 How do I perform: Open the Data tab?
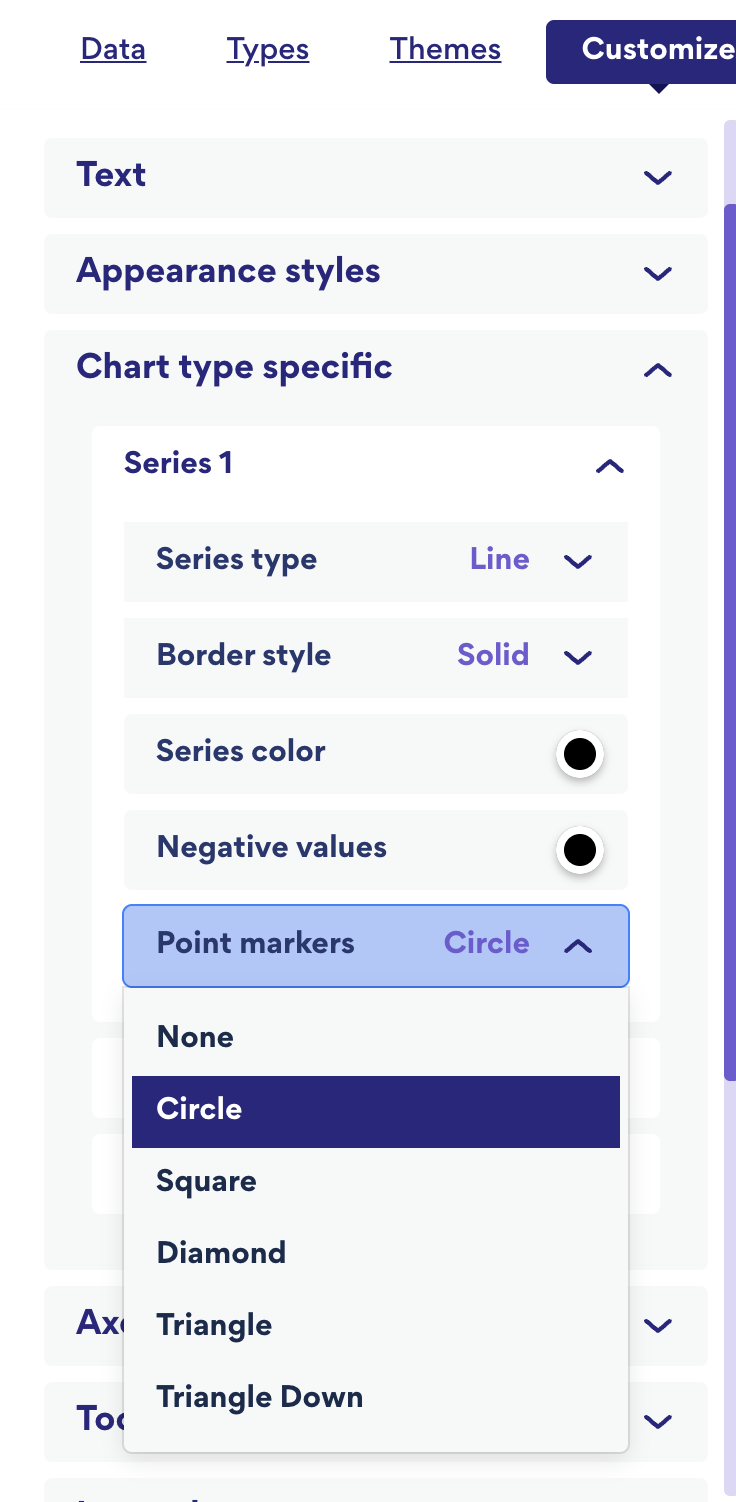click(x=113, y=49)
